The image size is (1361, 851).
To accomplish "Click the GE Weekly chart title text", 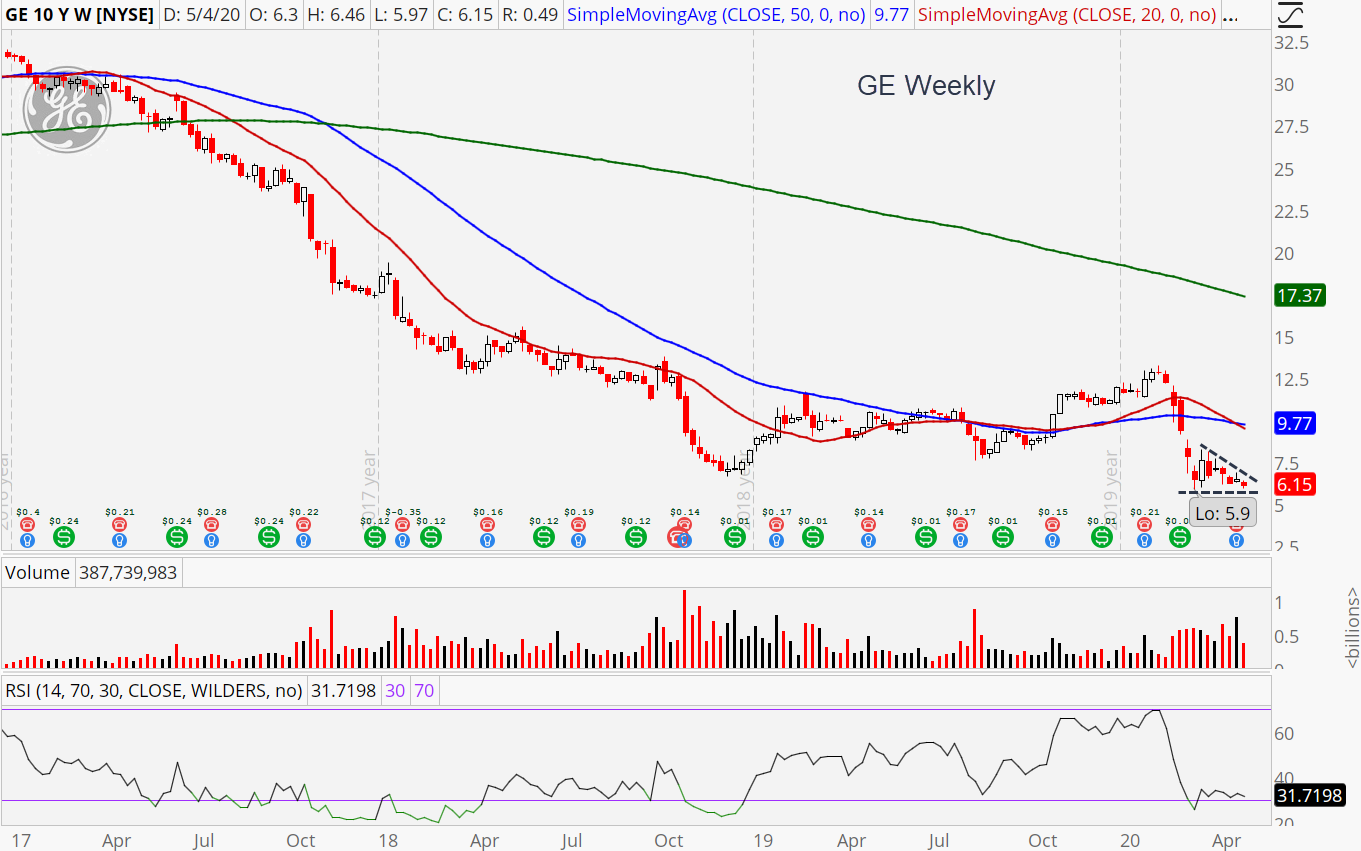I will tap(926, 86).
